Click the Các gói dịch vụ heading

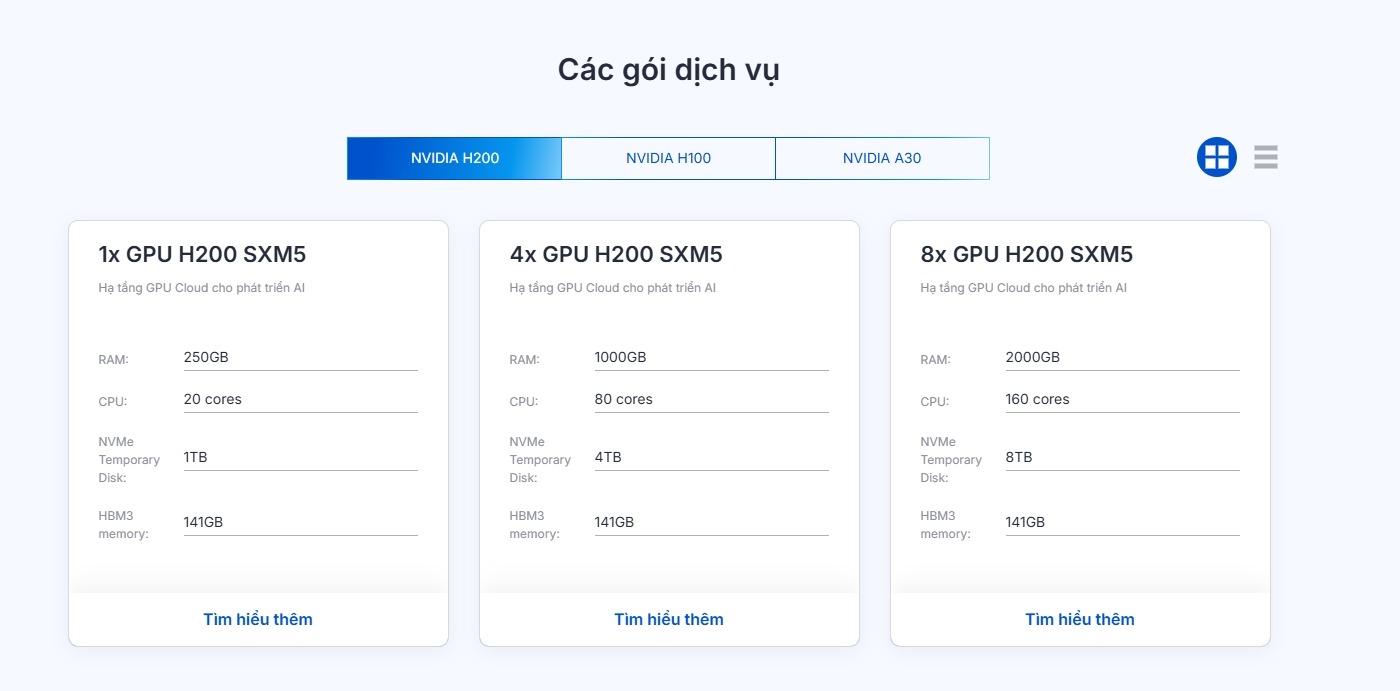[669, 71]
